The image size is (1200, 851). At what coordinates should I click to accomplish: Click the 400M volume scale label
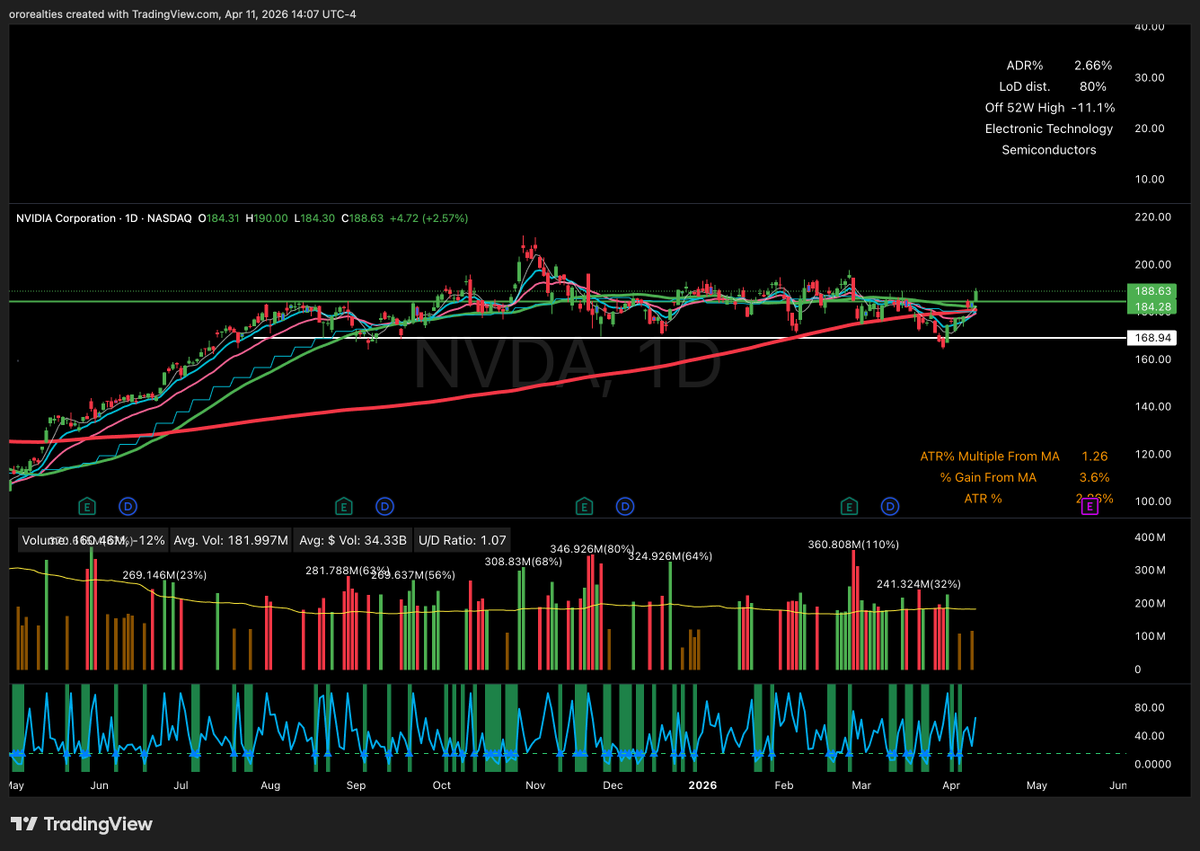(x=1151, y=539)
